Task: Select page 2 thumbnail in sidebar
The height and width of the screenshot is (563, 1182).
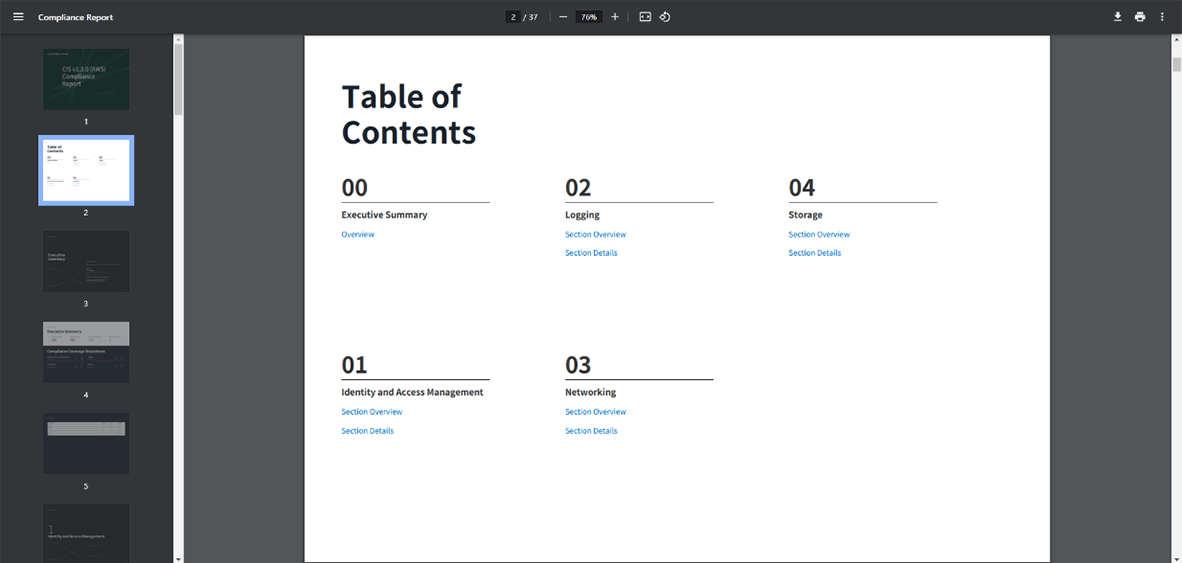Action: 86,170
